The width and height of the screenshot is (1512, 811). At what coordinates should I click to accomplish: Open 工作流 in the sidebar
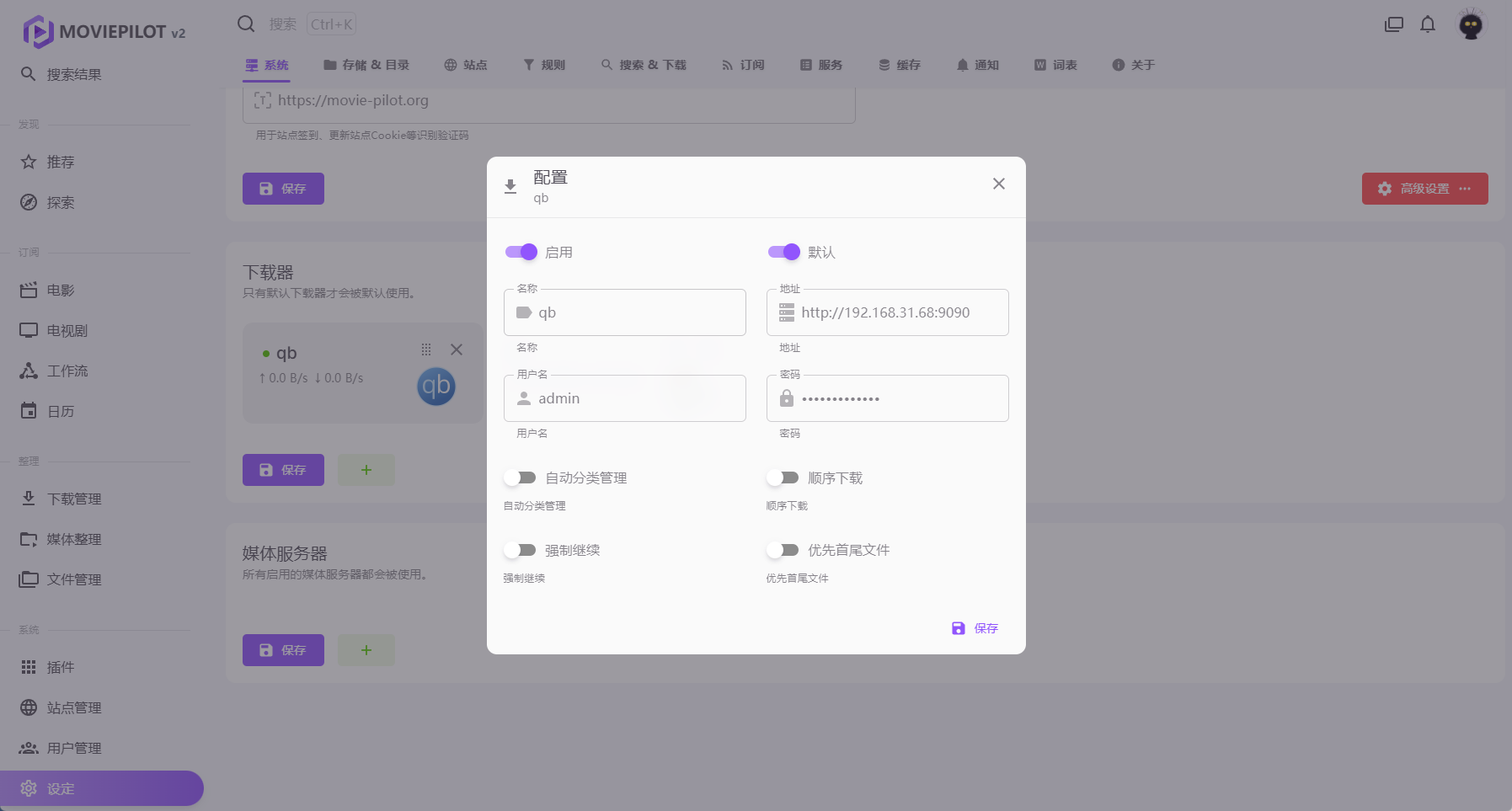point(101,371)
